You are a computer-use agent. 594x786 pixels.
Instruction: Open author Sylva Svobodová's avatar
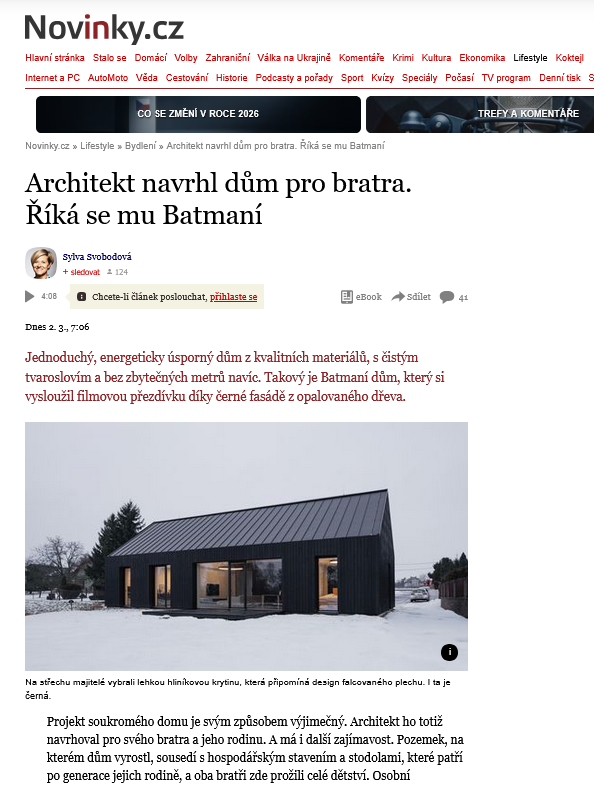(x=41, y=263)
